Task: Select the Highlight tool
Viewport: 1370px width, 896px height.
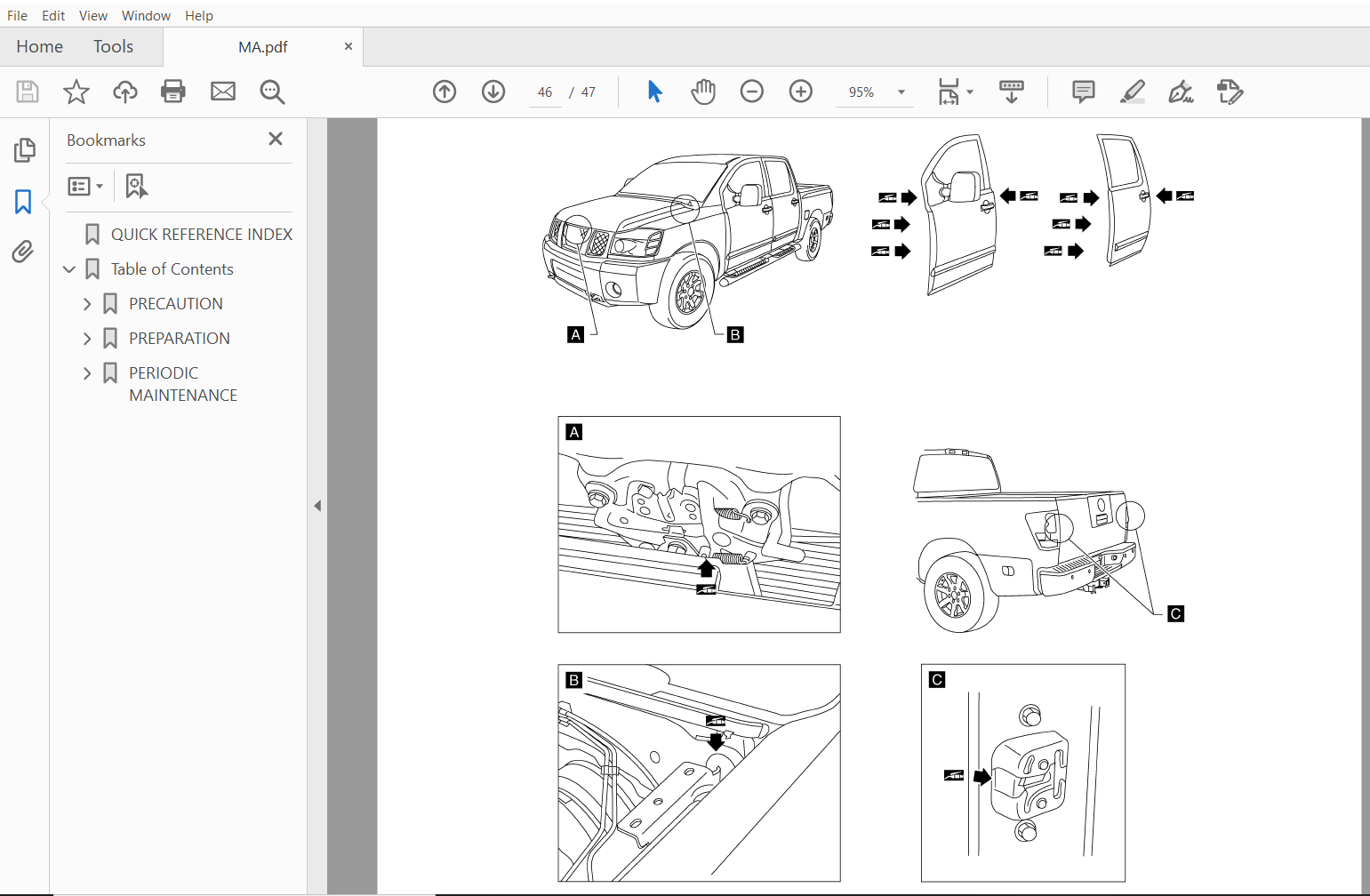Action: pyautogui.click(x=1132, y=92)
